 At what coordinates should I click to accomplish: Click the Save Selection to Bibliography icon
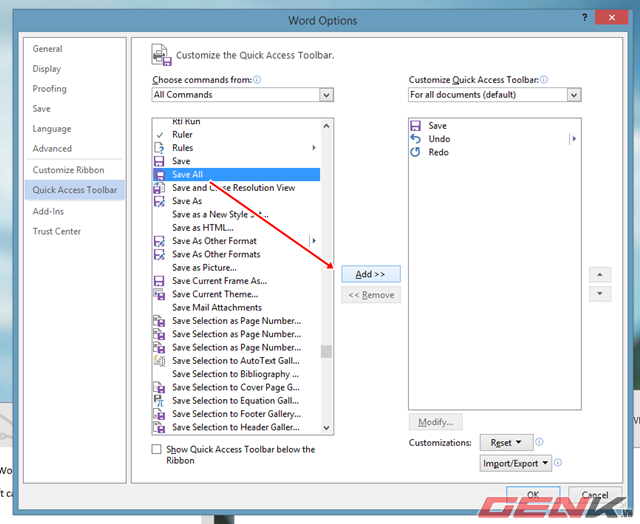tap(159, 374)
